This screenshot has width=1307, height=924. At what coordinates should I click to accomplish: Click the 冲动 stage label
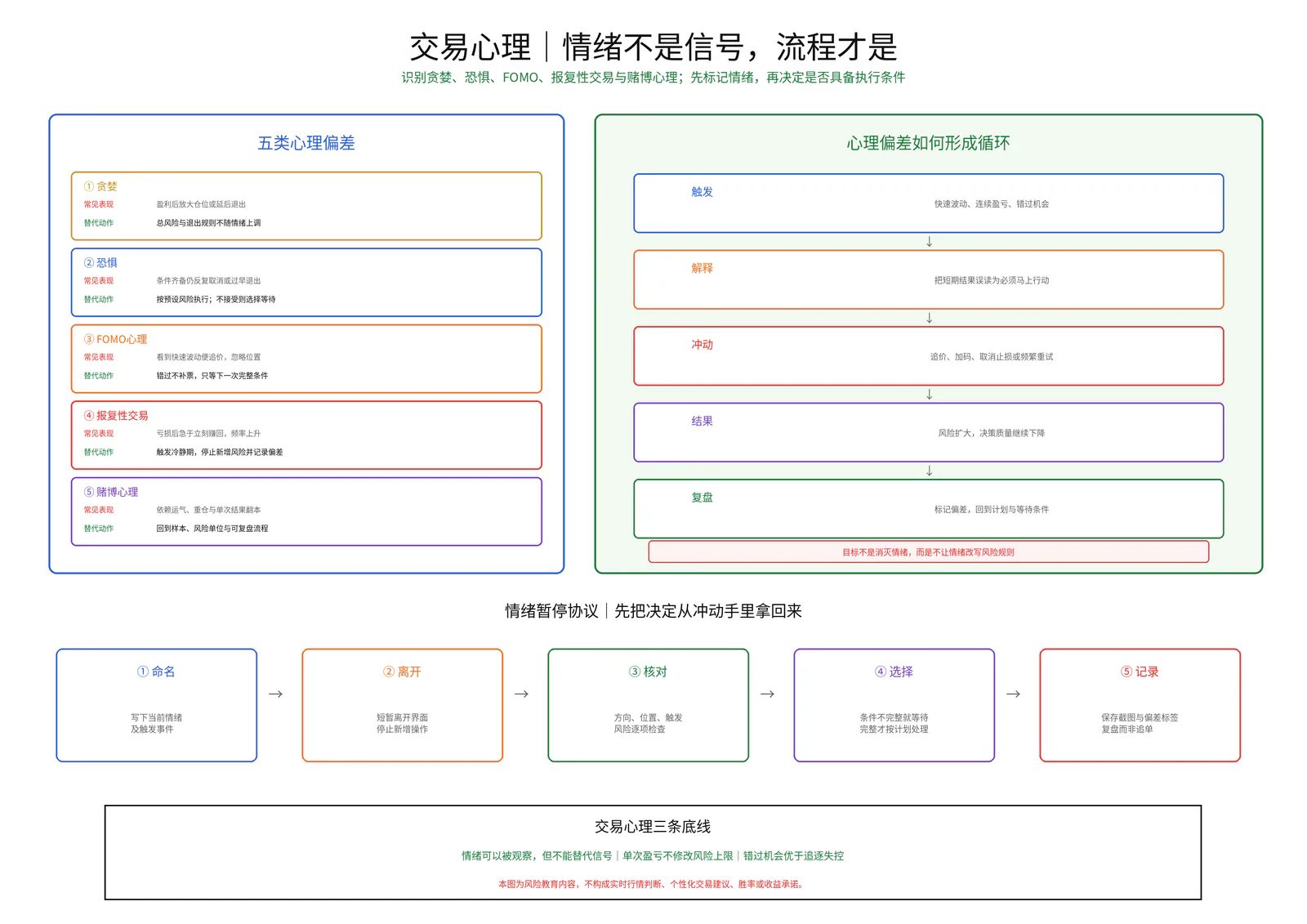pyautogui.click(x=703, y=345)
